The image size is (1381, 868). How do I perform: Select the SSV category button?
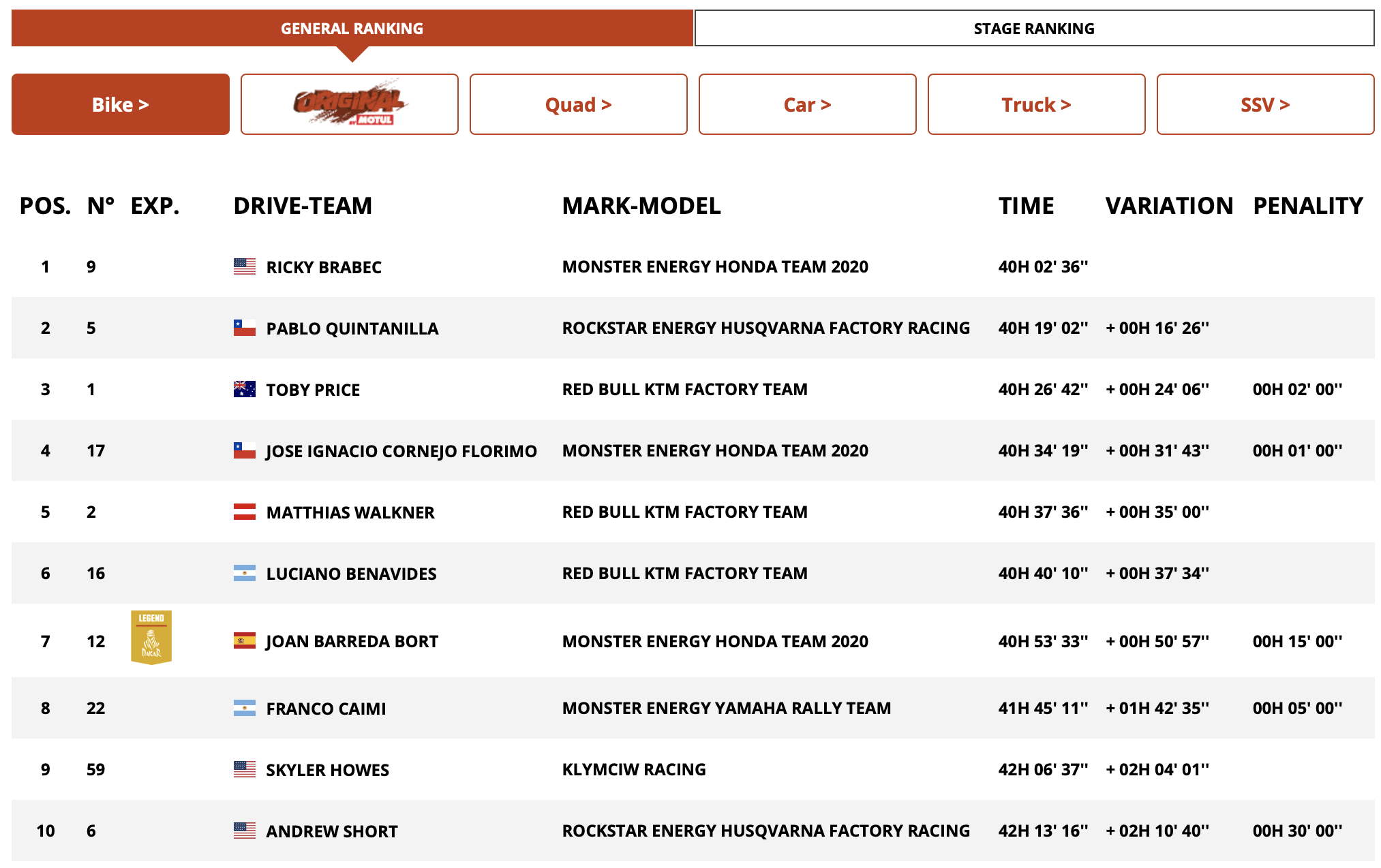[1266, 104]
